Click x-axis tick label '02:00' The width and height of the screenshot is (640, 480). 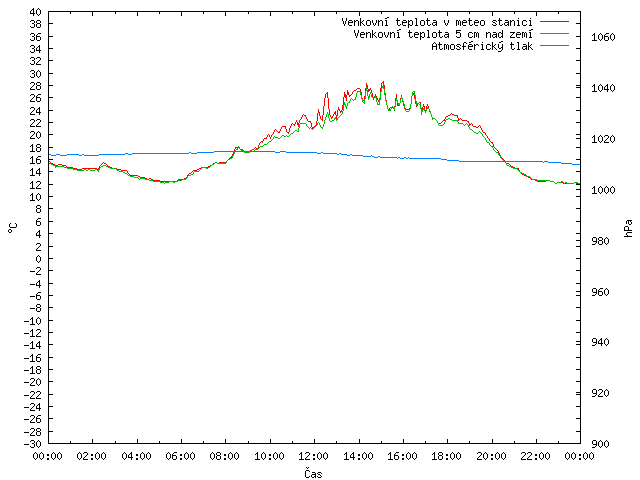click(92, 456)
